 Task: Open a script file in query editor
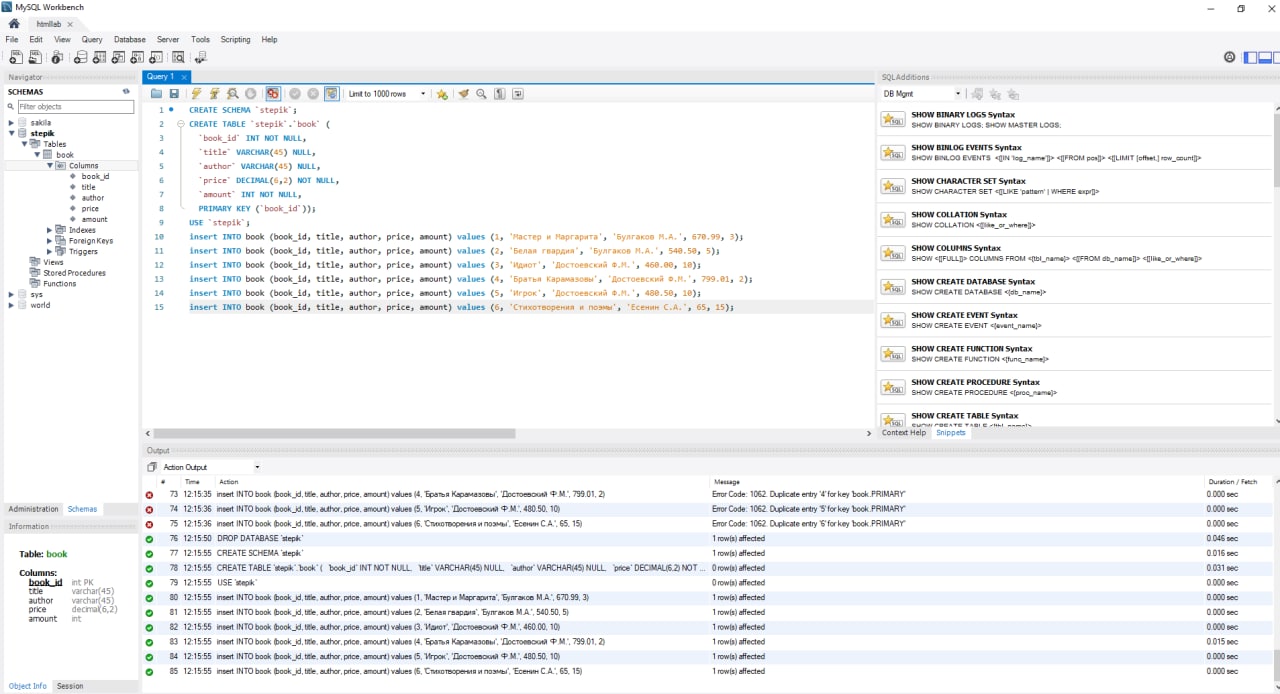[157, 93]
